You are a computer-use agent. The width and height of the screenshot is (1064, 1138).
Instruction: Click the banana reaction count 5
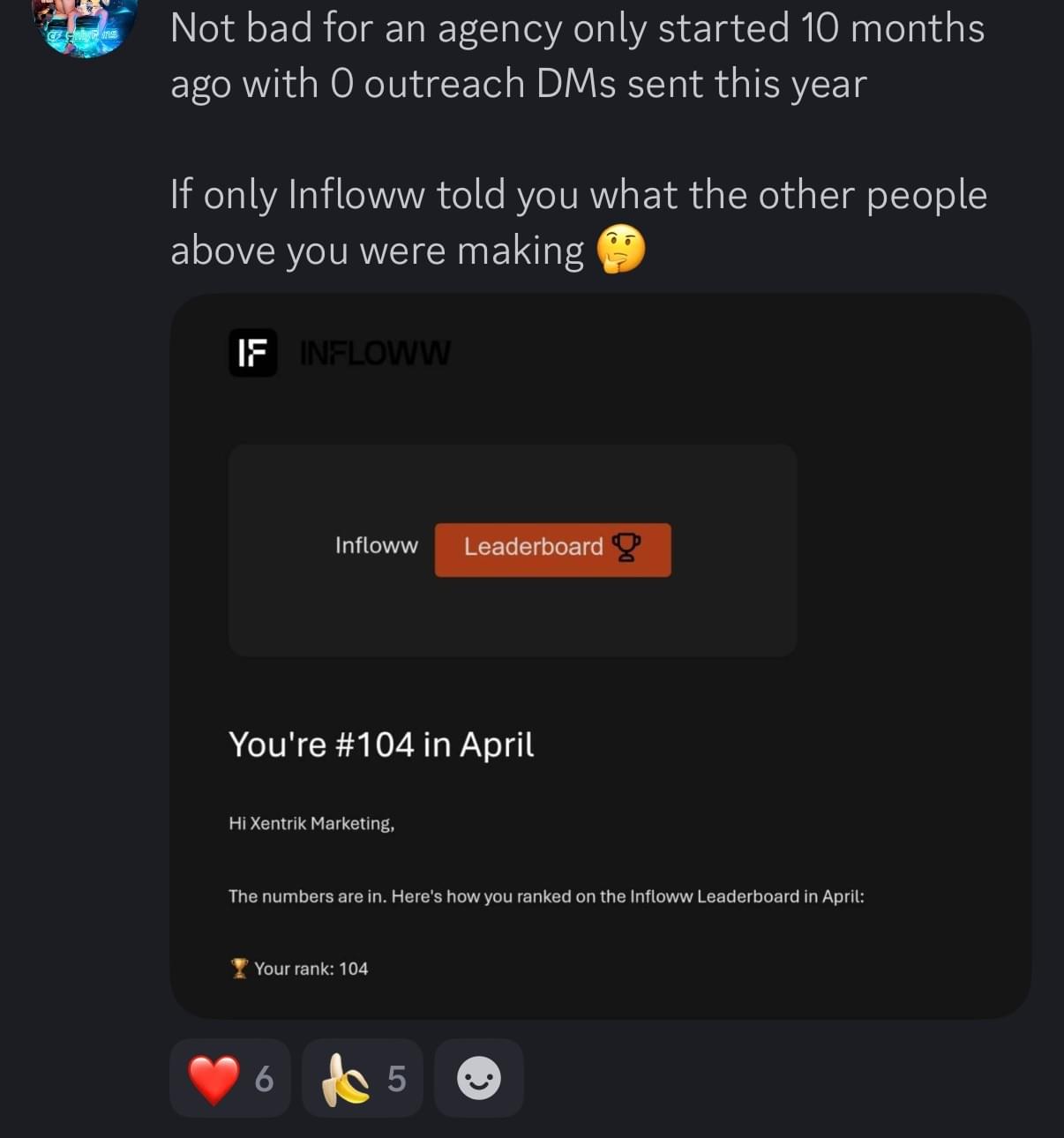[x=397, y=1079]
